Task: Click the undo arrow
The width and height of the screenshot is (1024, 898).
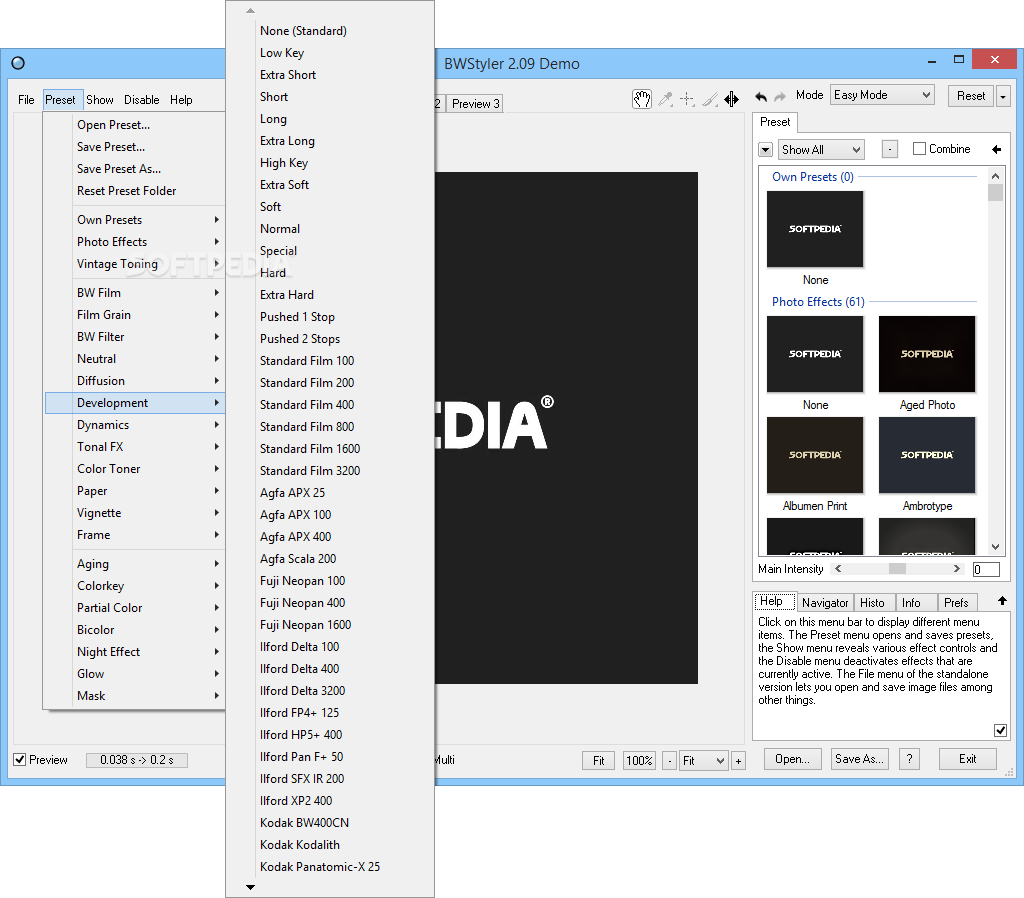Action: [761, 97]
